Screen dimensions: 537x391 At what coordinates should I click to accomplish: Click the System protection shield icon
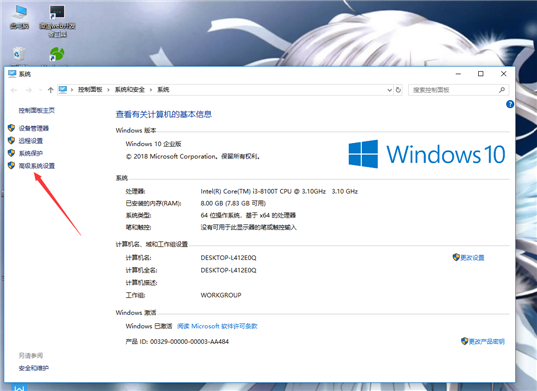[11, 153]
